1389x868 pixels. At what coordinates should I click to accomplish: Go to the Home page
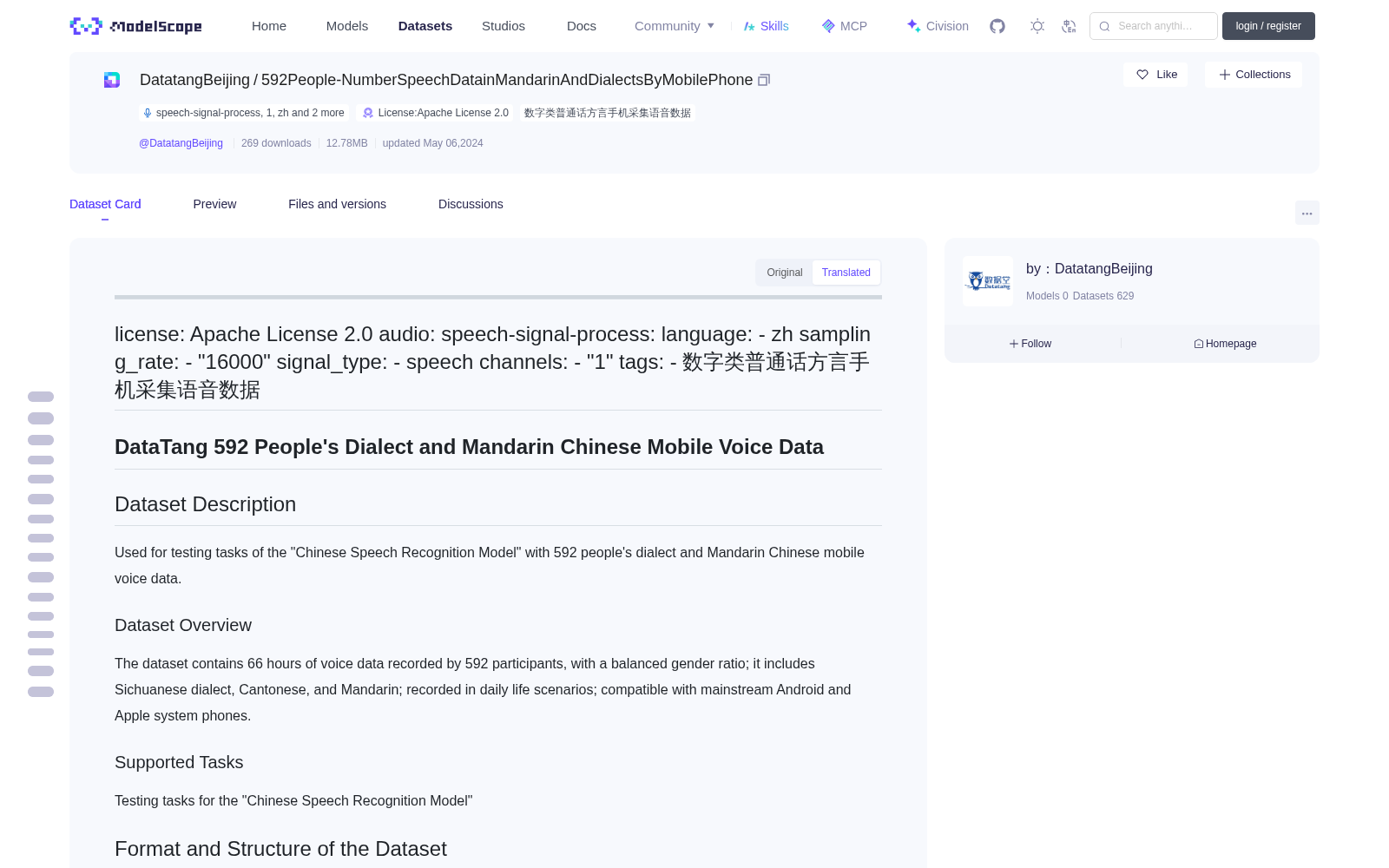pos(269,26)
